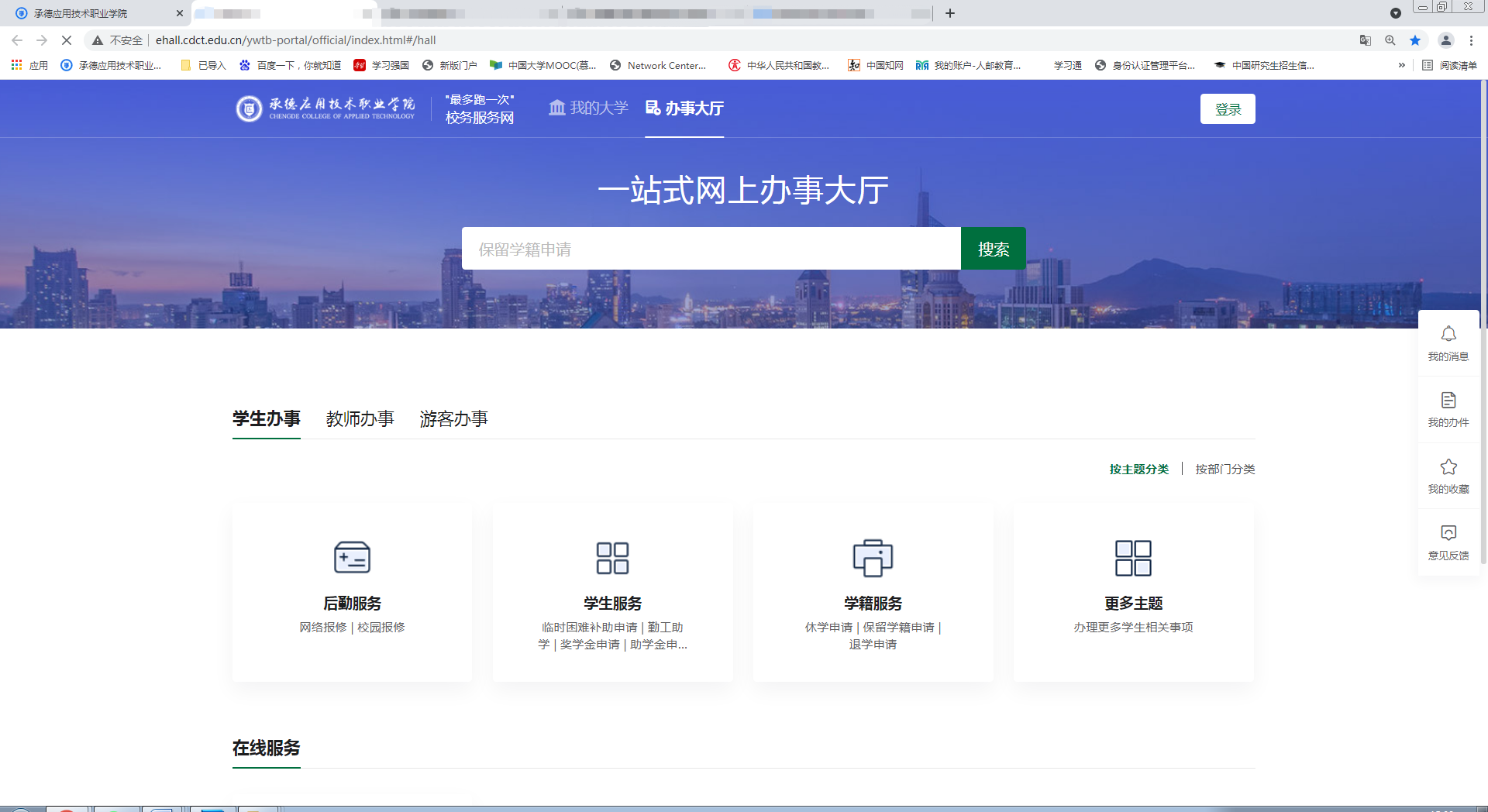The width and height of the screenshot is (1488, 812).
Task: Switch to the 游客办事 tab
Action: [453, 419]
